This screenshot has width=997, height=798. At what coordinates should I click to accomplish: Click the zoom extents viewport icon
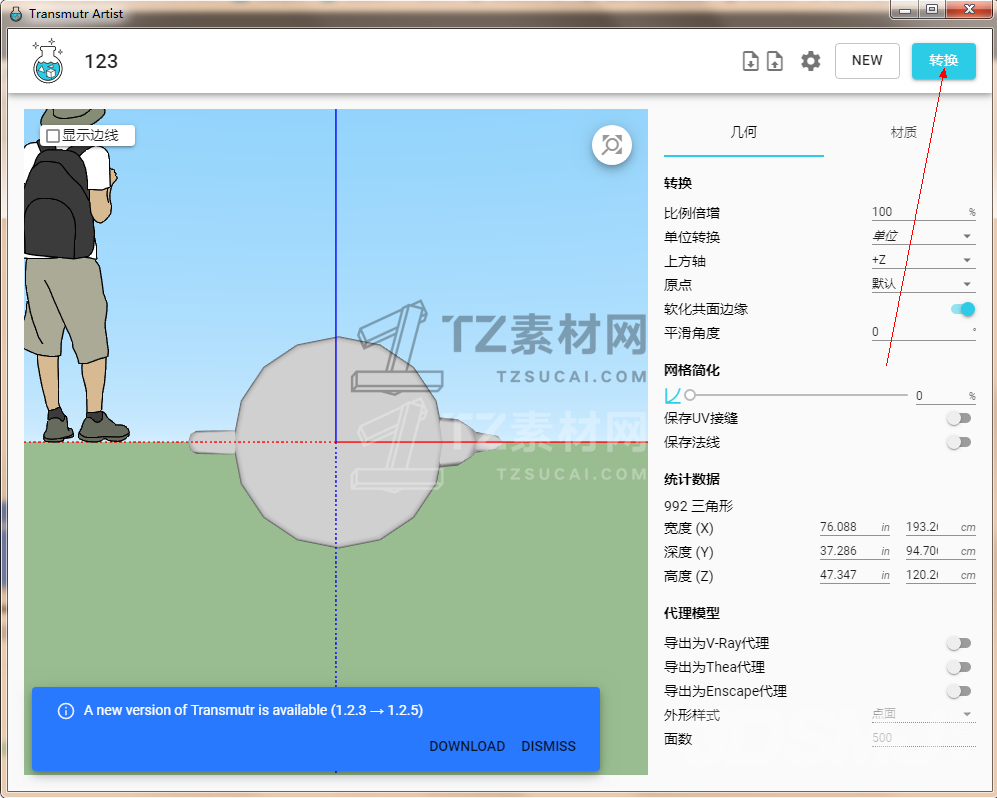(612, 145)
